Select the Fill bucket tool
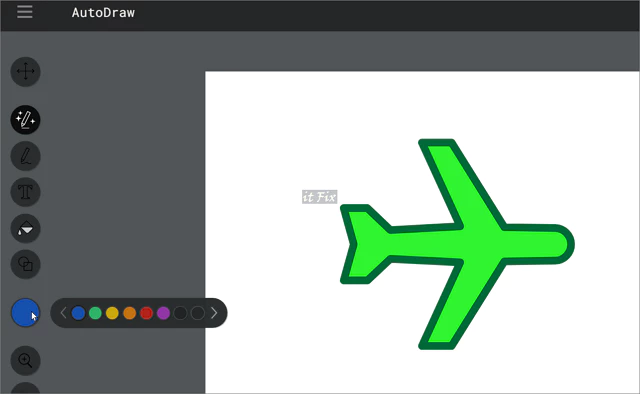 tap(25, 228)
